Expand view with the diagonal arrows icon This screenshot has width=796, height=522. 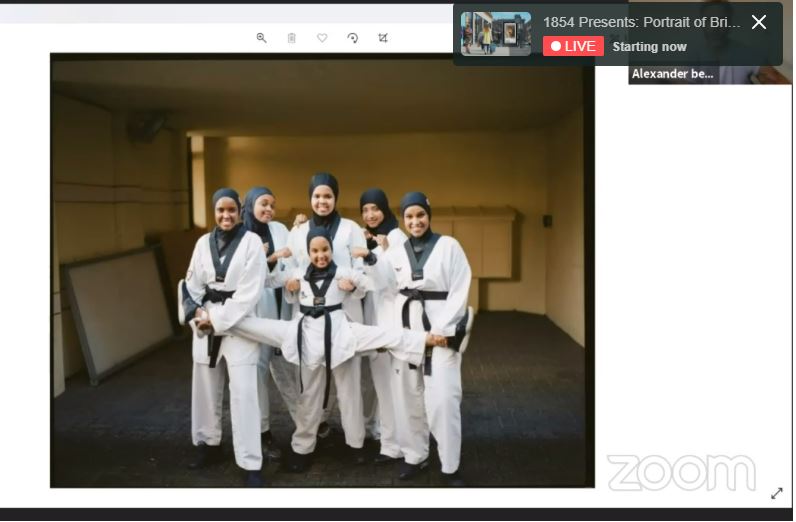pyautogui.click(x=777, y=493)
